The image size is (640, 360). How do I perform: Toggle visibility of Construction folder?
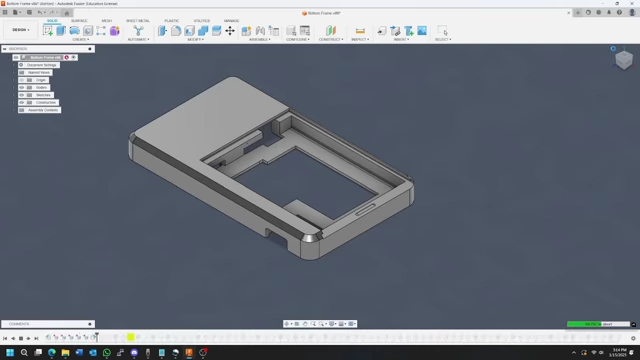[x=22, y=102]
